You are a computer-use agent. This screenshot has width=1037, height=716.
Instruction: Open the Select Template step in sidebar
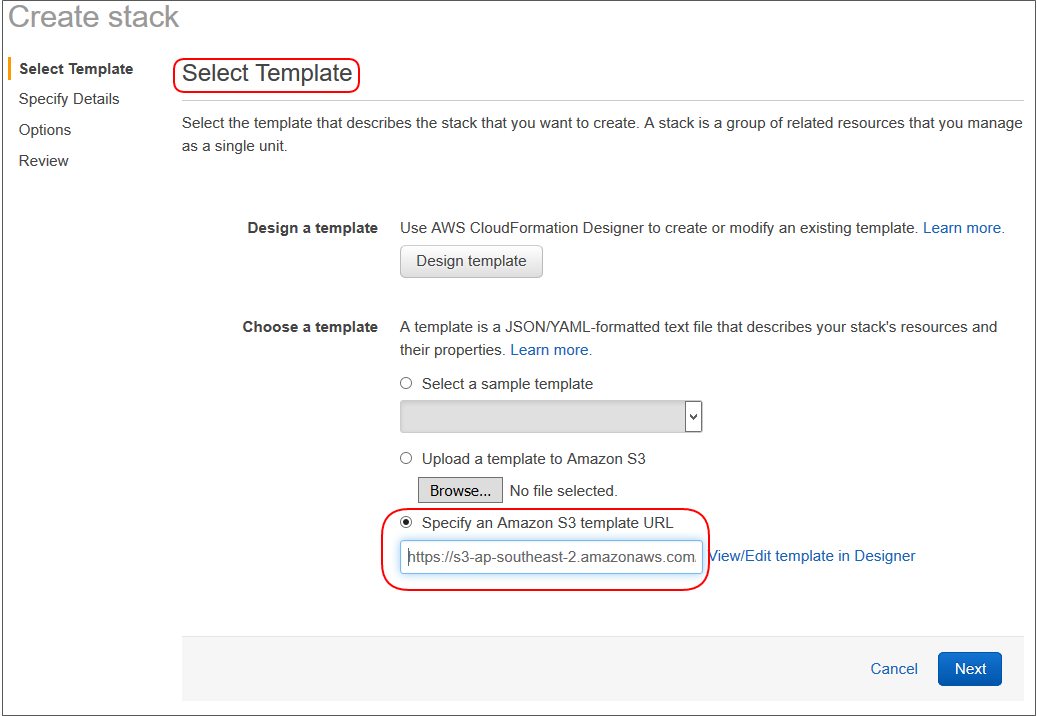76,69
